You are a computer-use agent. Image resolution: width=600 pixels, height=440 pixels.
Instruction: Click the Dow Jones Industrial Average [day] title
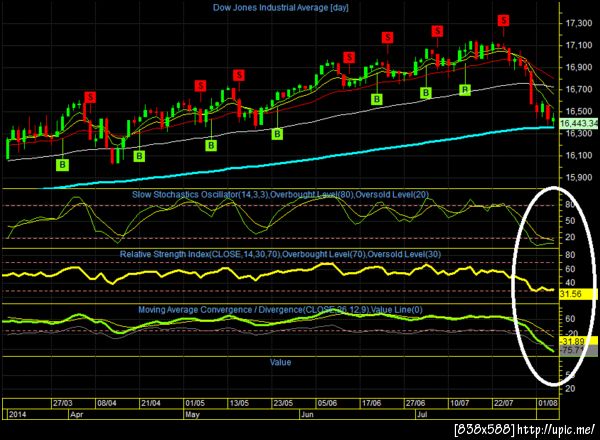click(280, 8)
